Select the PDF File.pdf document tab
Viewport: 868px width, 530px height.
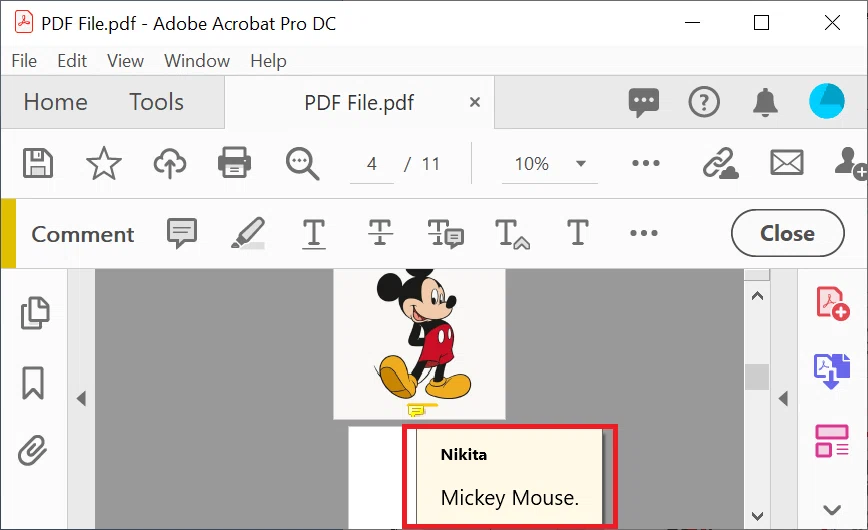tap(359, 102)
